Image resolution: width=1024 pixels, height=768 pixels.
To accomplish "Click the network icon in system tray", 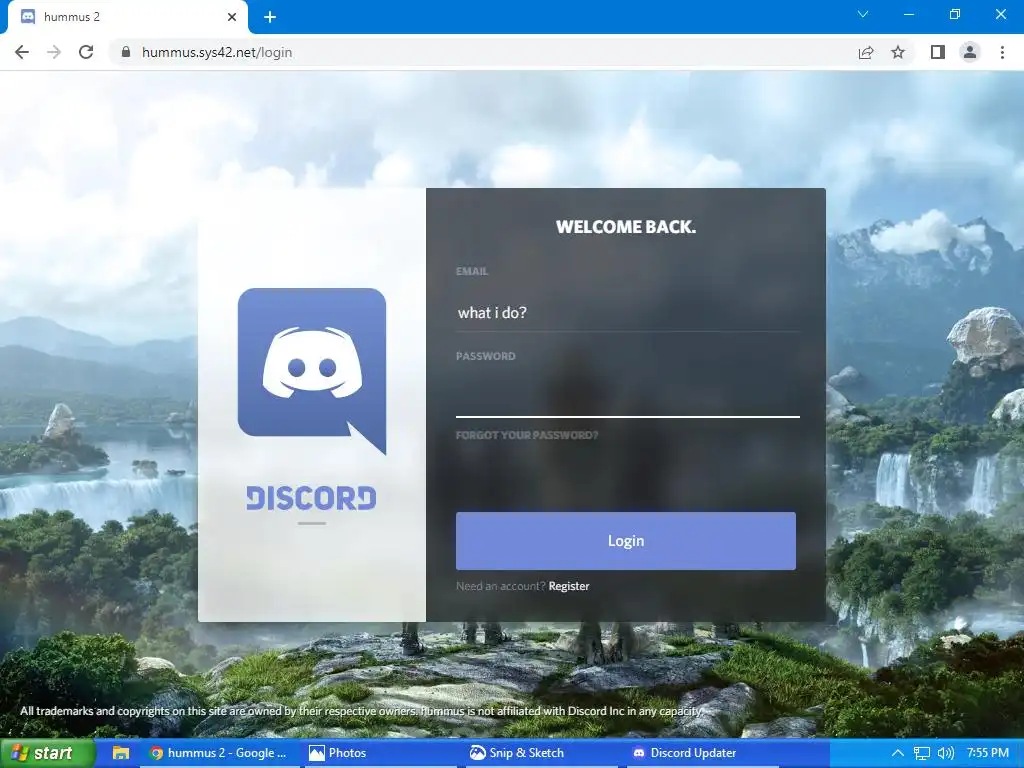I will tap(921, 753).
